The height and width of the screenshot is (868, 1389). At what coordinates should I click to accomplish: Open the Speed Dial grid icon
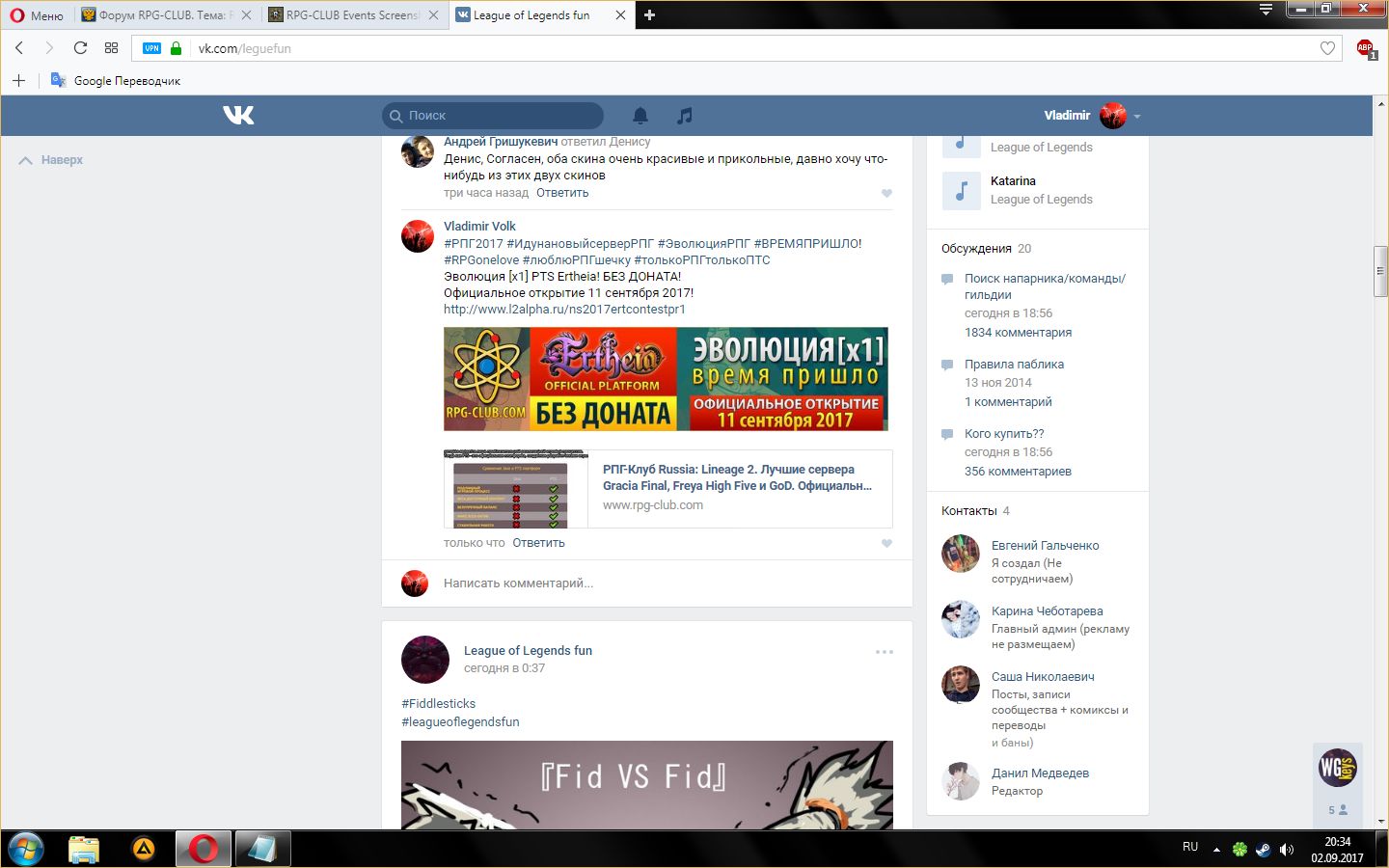(x=111, y=48)
